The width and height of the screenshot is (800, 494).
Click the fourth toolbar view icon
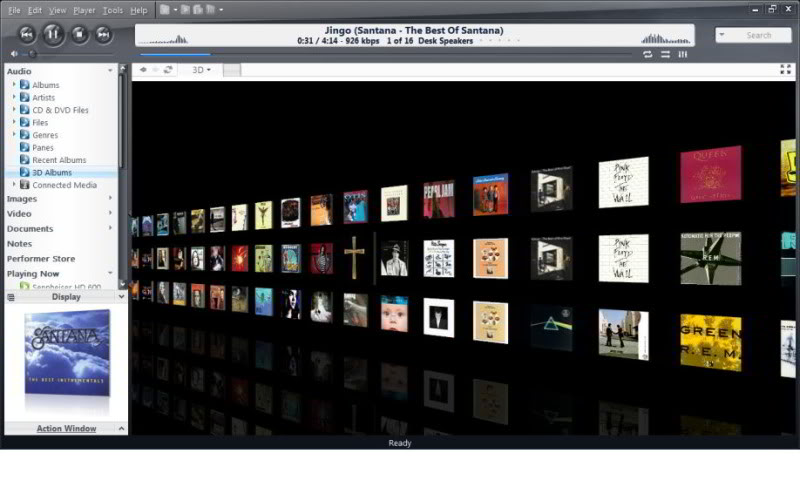(x=210, y=9)
